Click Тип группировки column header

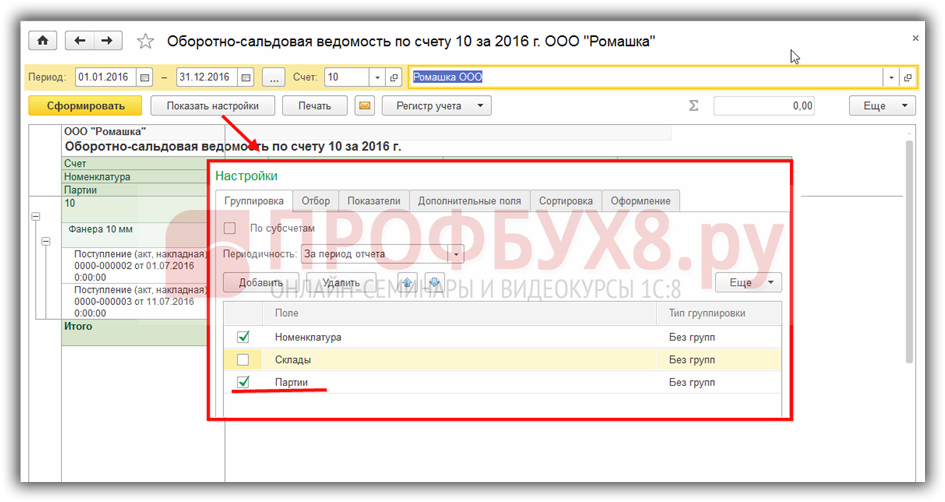[x=719, y=313]
